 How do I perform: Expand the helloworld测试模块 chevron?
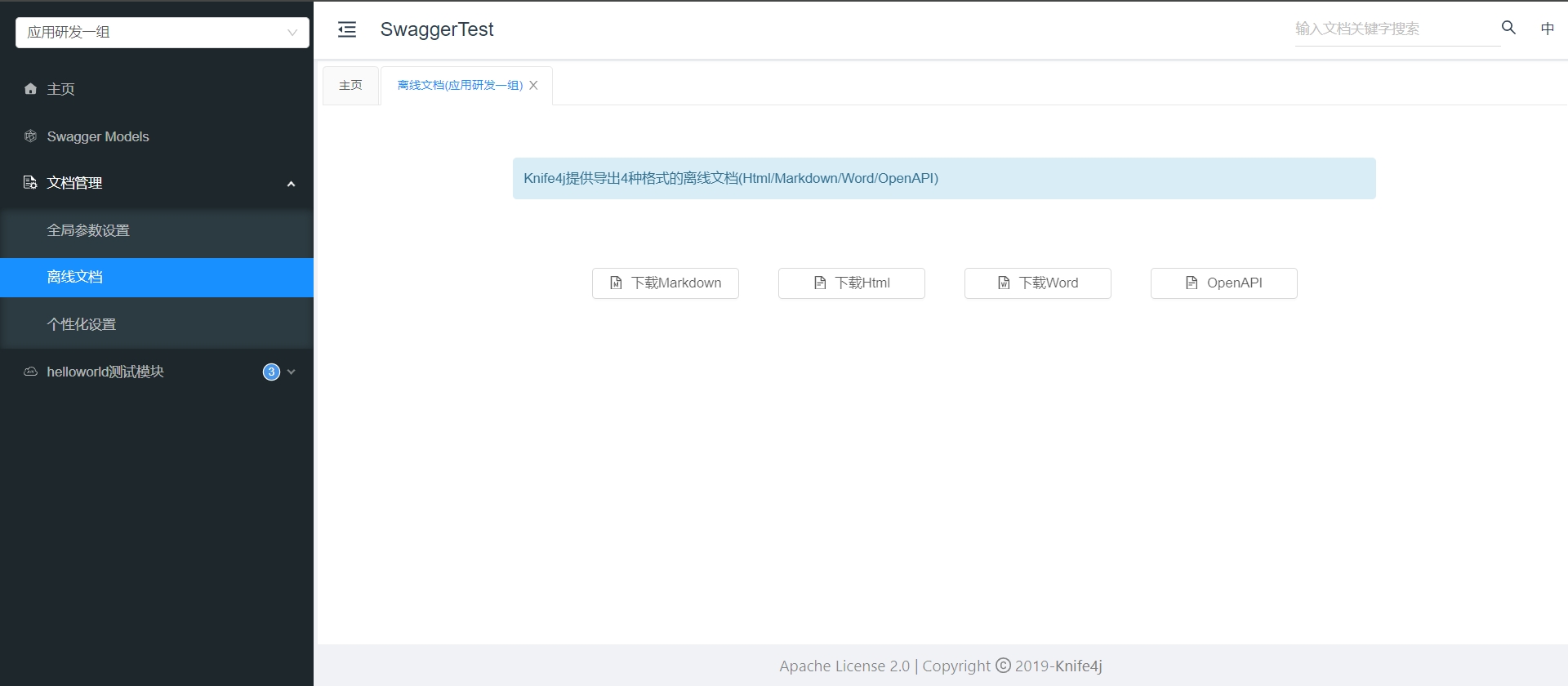click(x=292, y=372)
